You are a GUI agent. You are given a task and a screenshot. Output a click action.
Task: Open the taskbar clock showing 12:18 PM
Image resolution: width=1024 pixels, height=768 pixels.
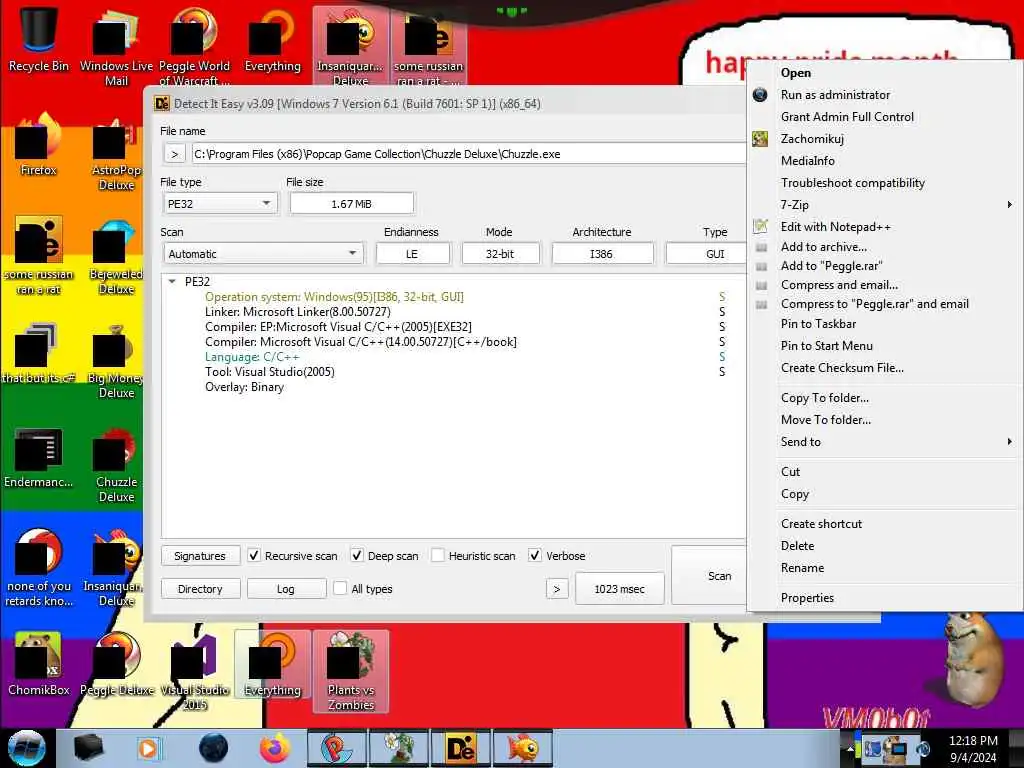(x=973, y=748)
